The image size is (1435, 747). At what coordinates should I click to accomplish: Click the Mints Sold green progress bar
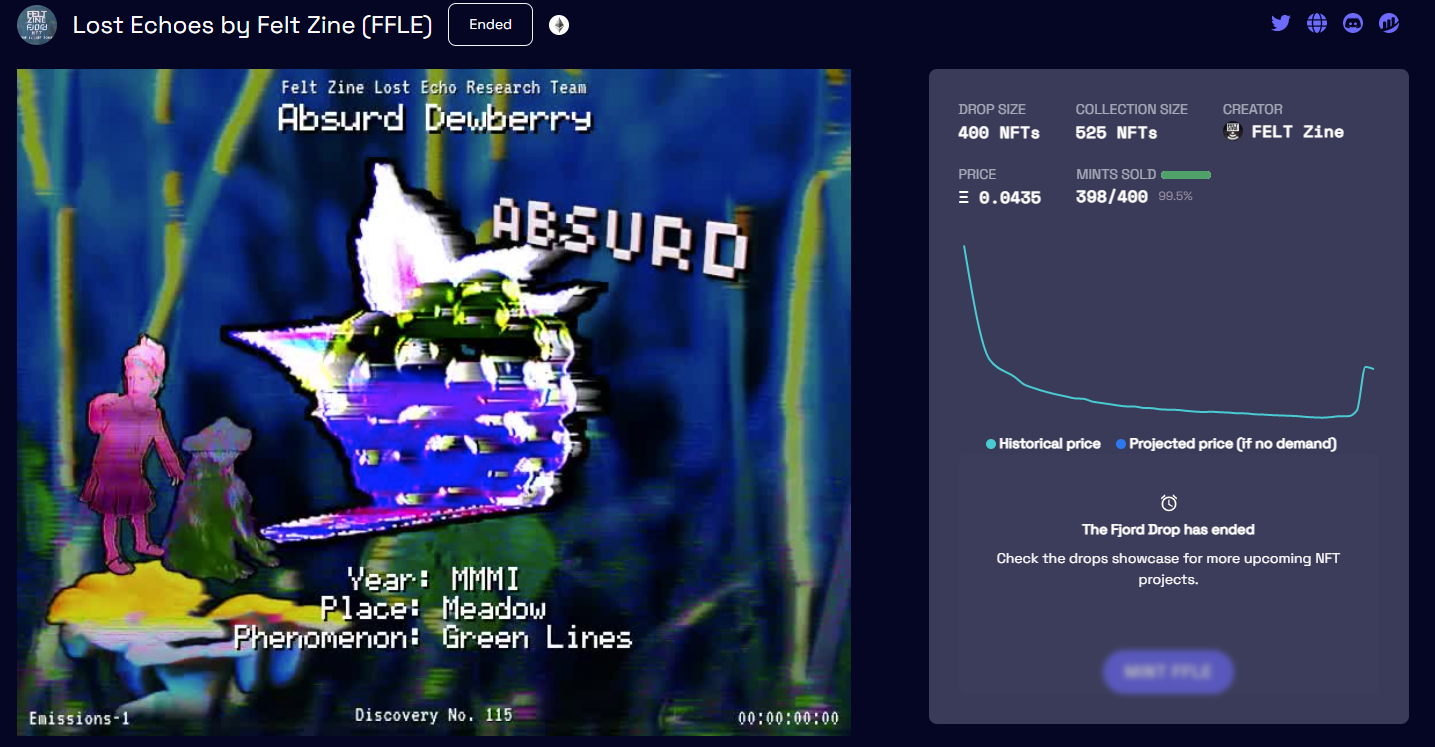click(x=1186, y=175)
